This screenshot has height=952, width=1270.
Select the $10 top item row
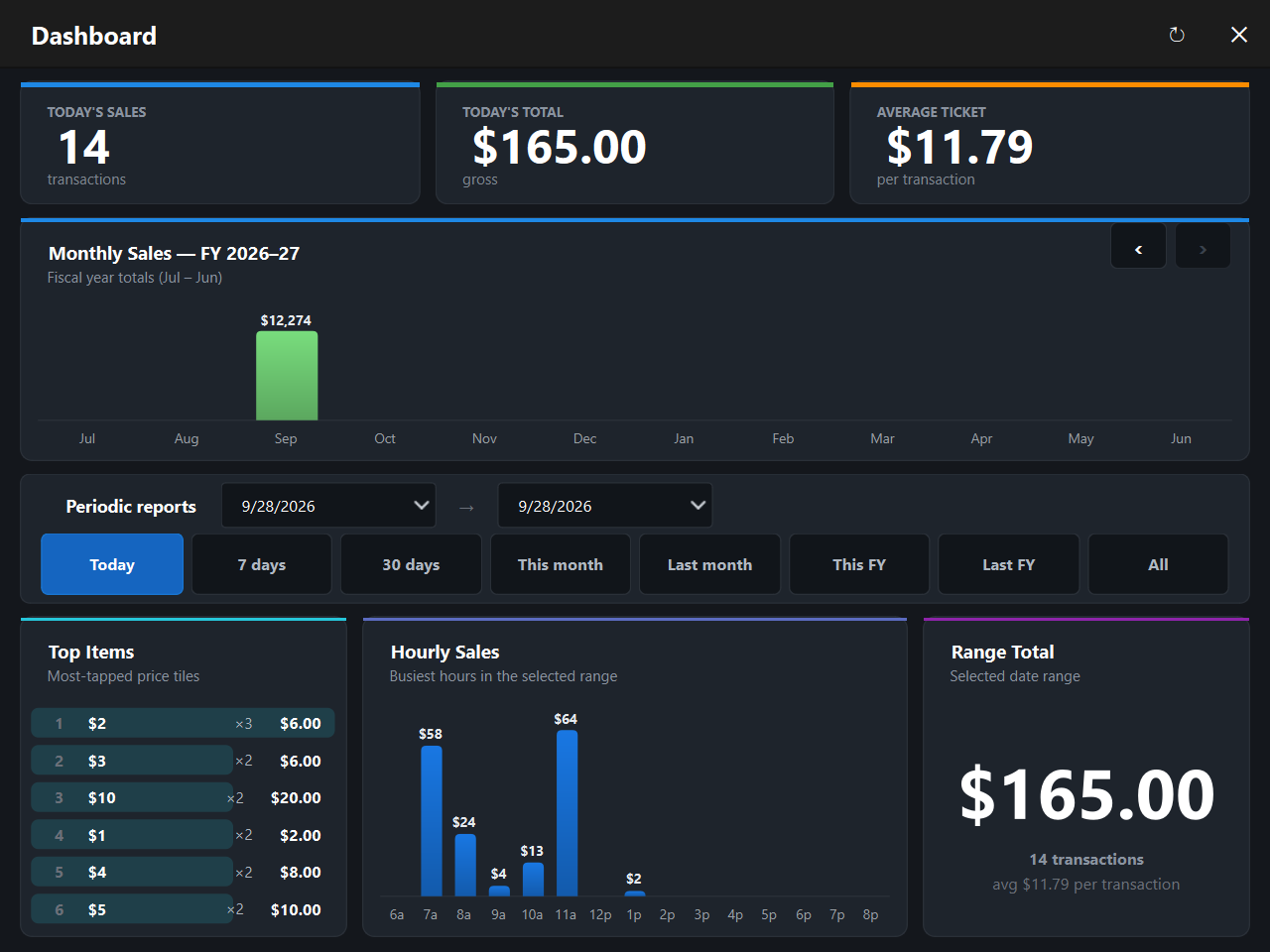coord(183,797)
